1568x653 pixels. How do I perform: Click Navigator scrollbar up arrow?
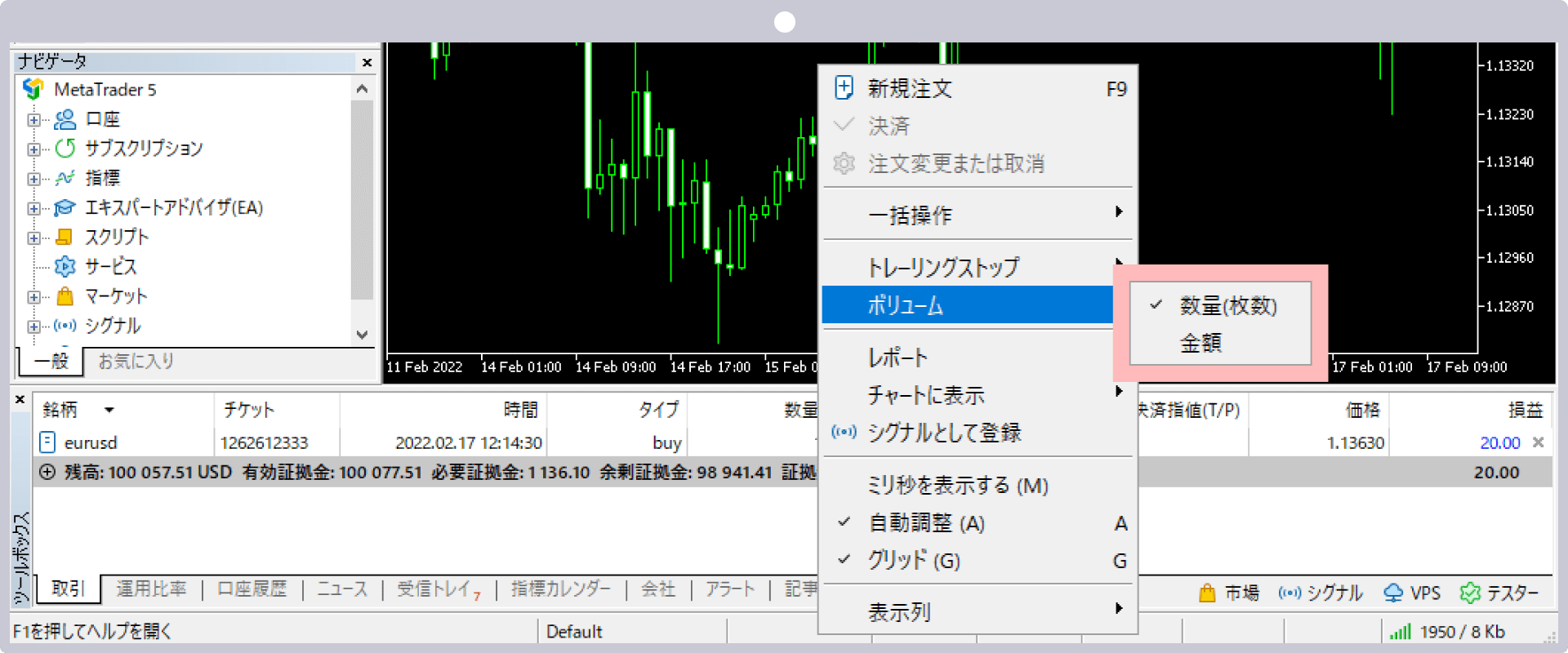(362, 88)
